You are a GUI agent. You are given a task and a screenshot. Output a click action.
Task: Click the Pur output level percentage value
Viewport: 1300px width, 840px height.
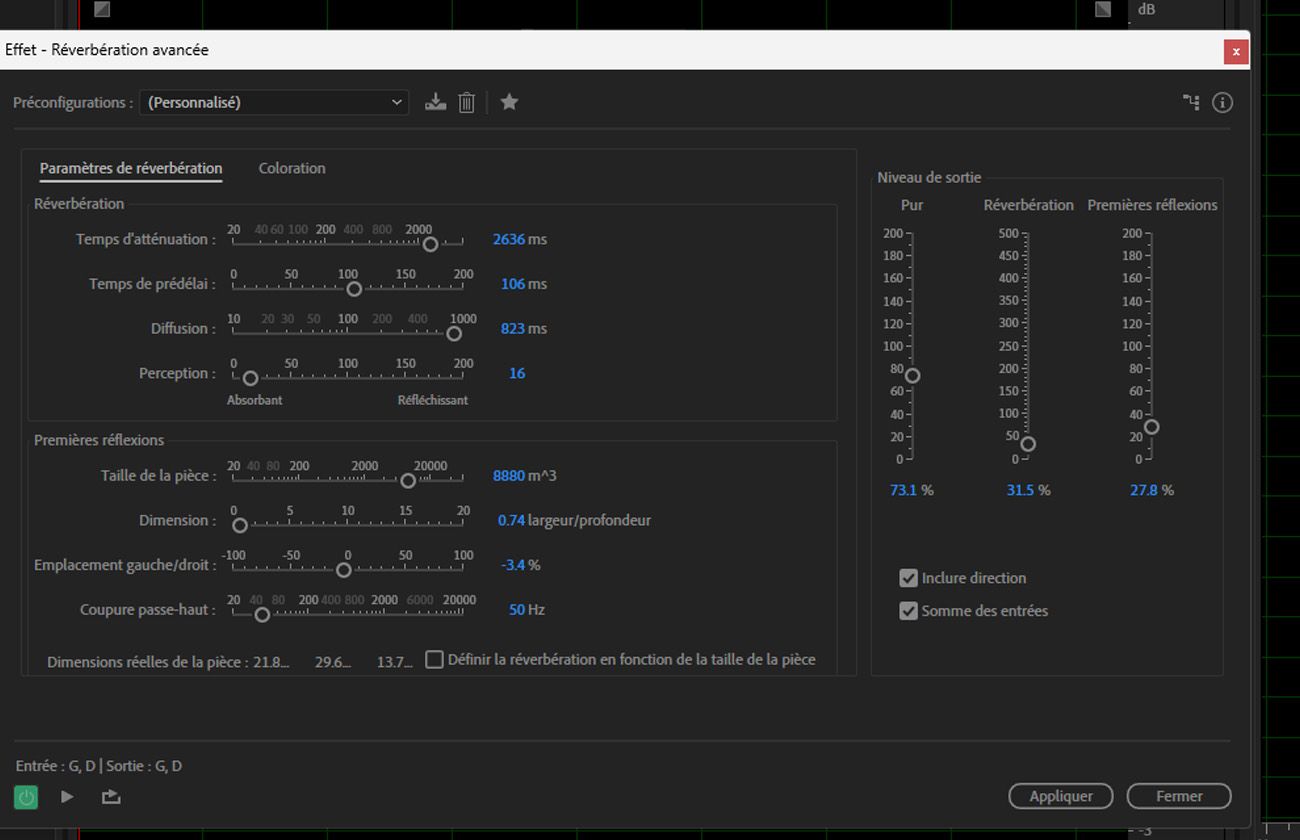click(x=903, y=490)
